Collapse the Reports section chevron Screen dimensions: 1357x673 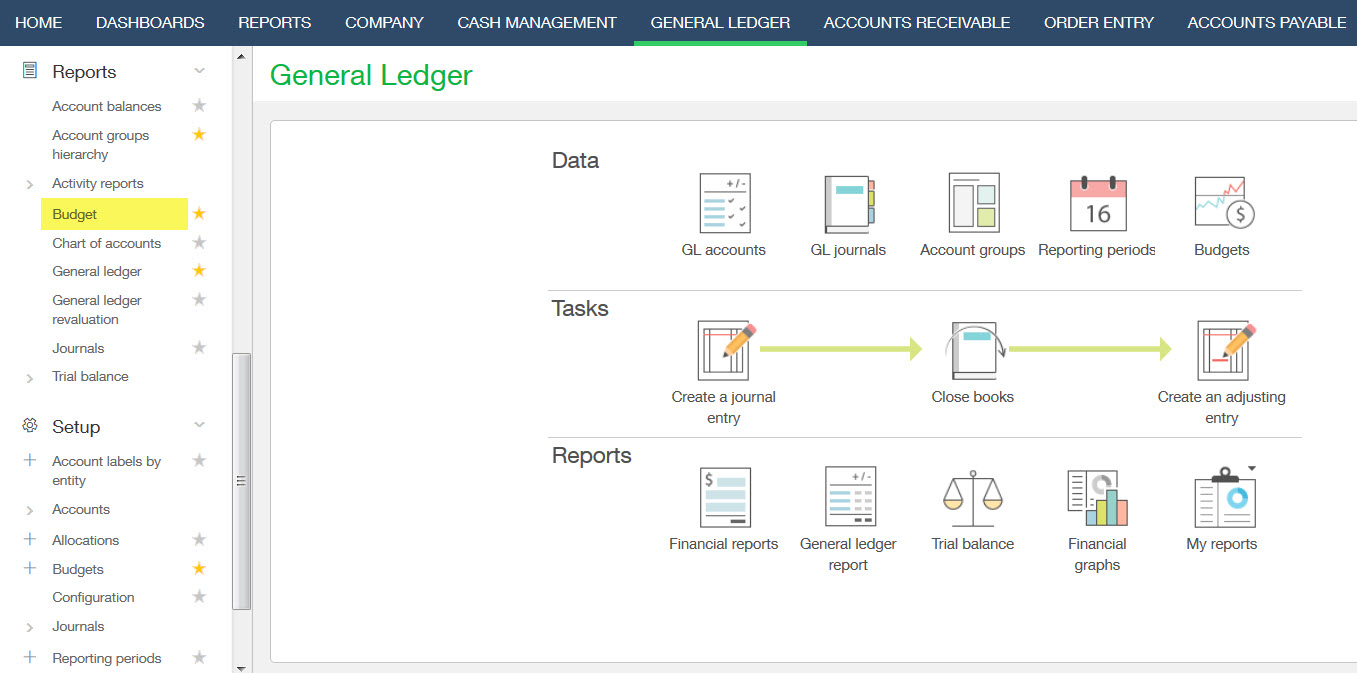coord(199,72)
